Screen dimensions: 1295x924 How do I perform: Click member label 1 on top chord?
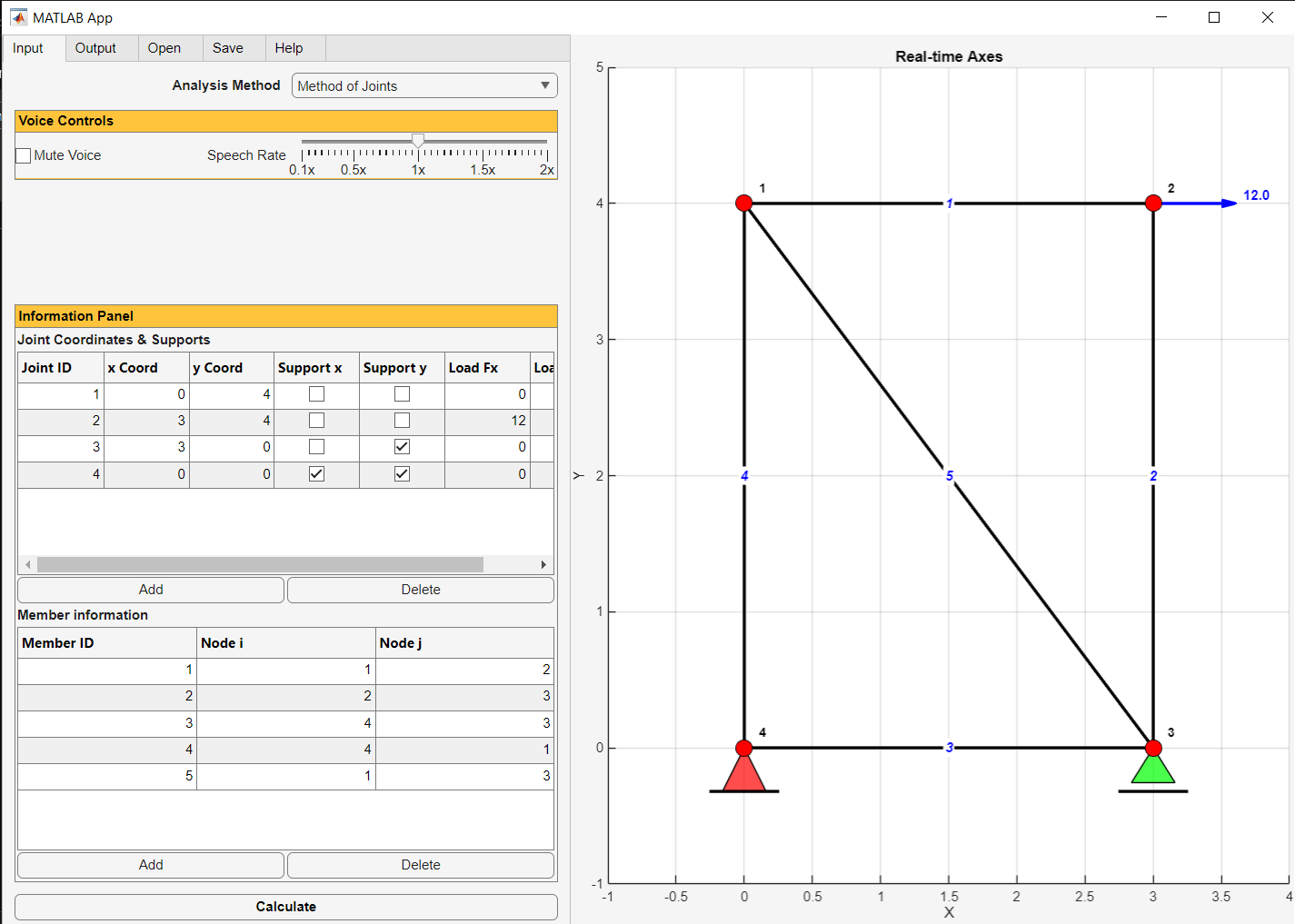[950, 204]
